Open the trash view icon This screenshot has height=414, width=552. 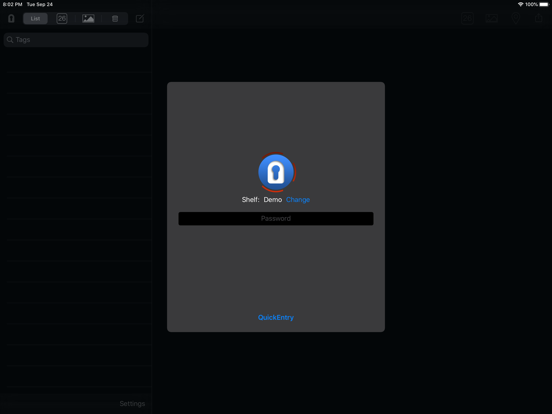115,19
